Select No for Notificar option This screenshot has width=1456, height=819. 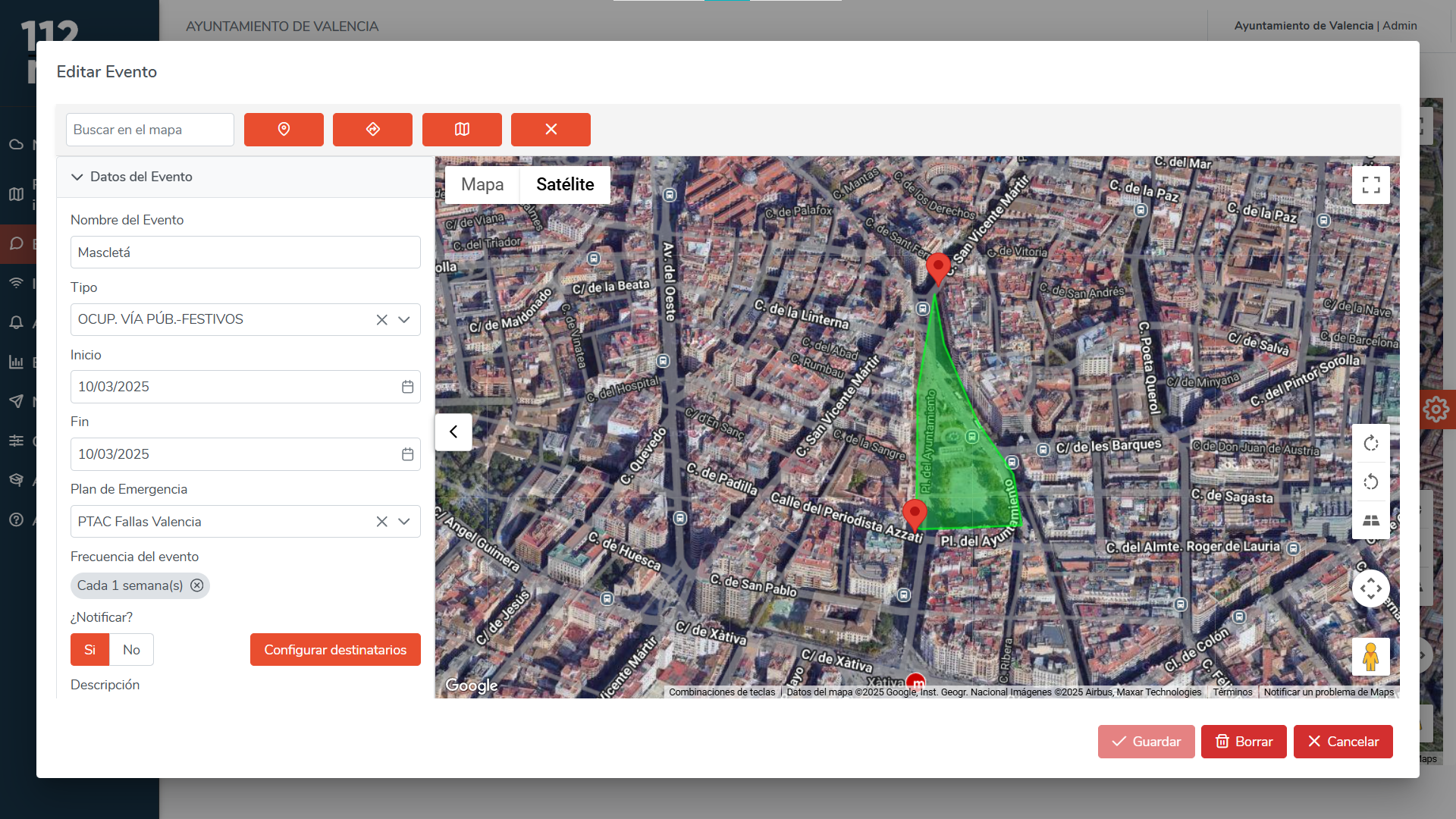click(131, 650)
